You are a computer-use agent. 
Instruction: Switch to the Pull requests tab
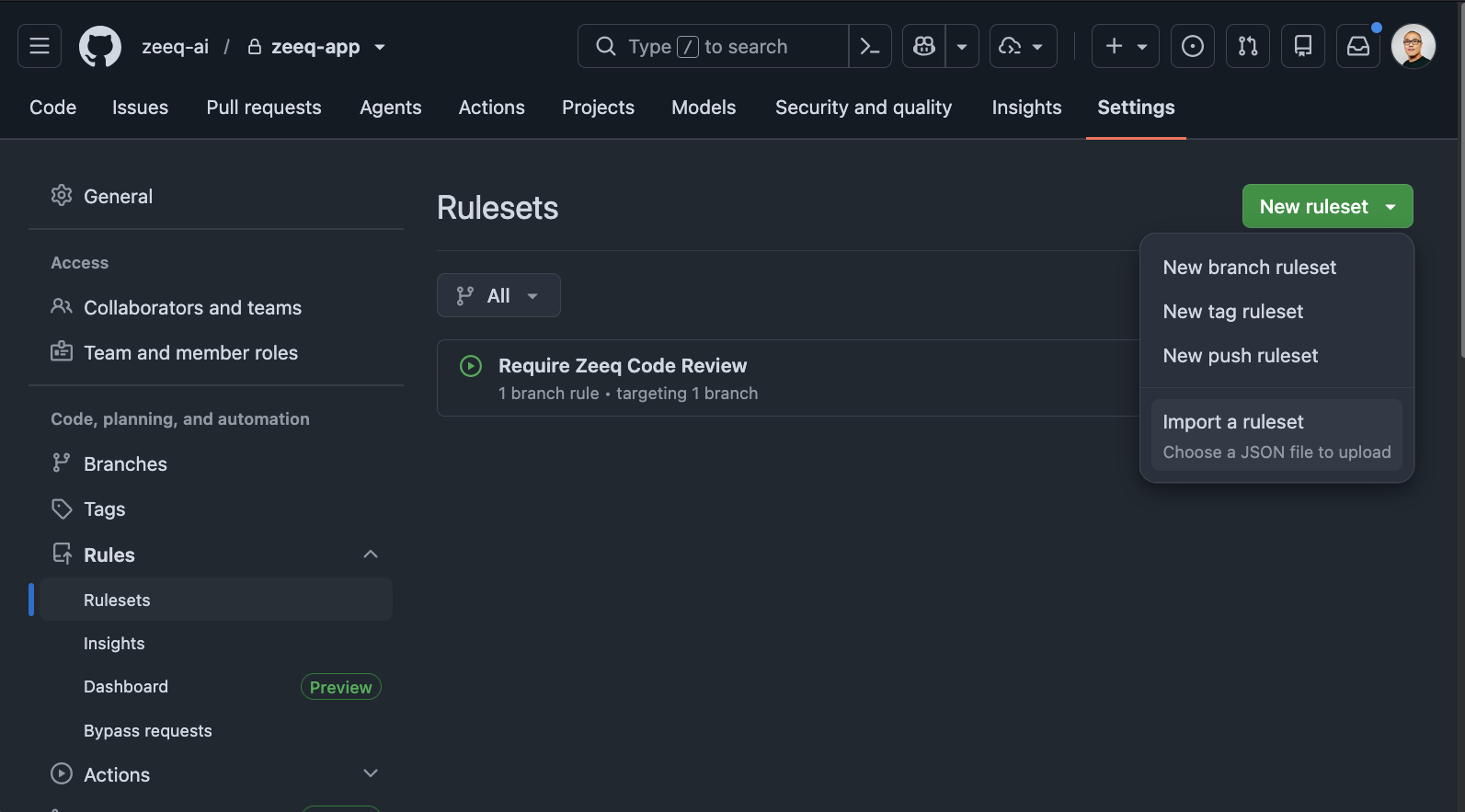click(x=264, y=108)
